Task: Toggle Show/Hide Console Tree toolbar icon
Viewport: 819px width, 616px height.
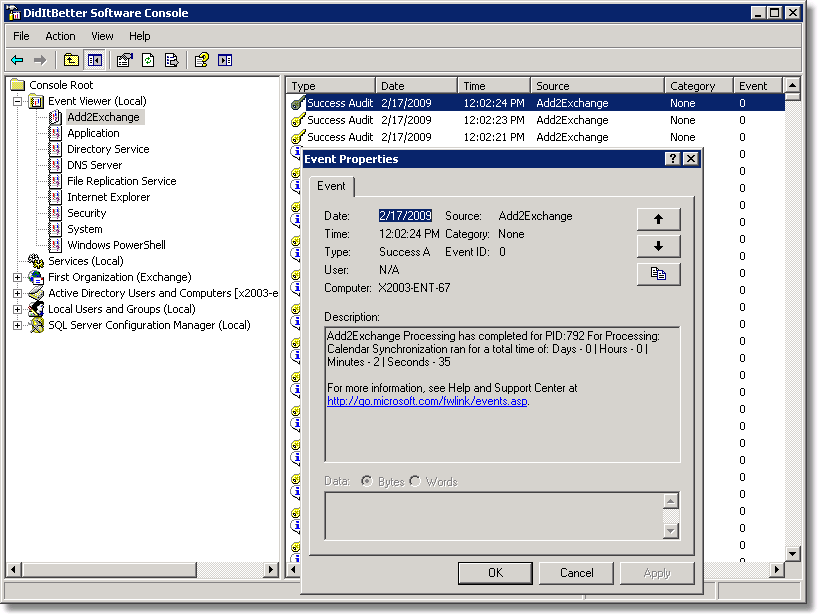Action: coord(95,61)
